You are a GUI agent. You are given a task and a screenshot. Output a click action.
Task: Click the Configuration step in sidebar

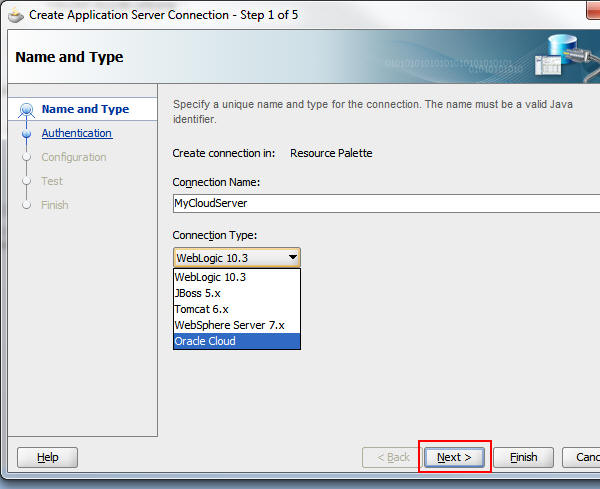coord(74,157)
